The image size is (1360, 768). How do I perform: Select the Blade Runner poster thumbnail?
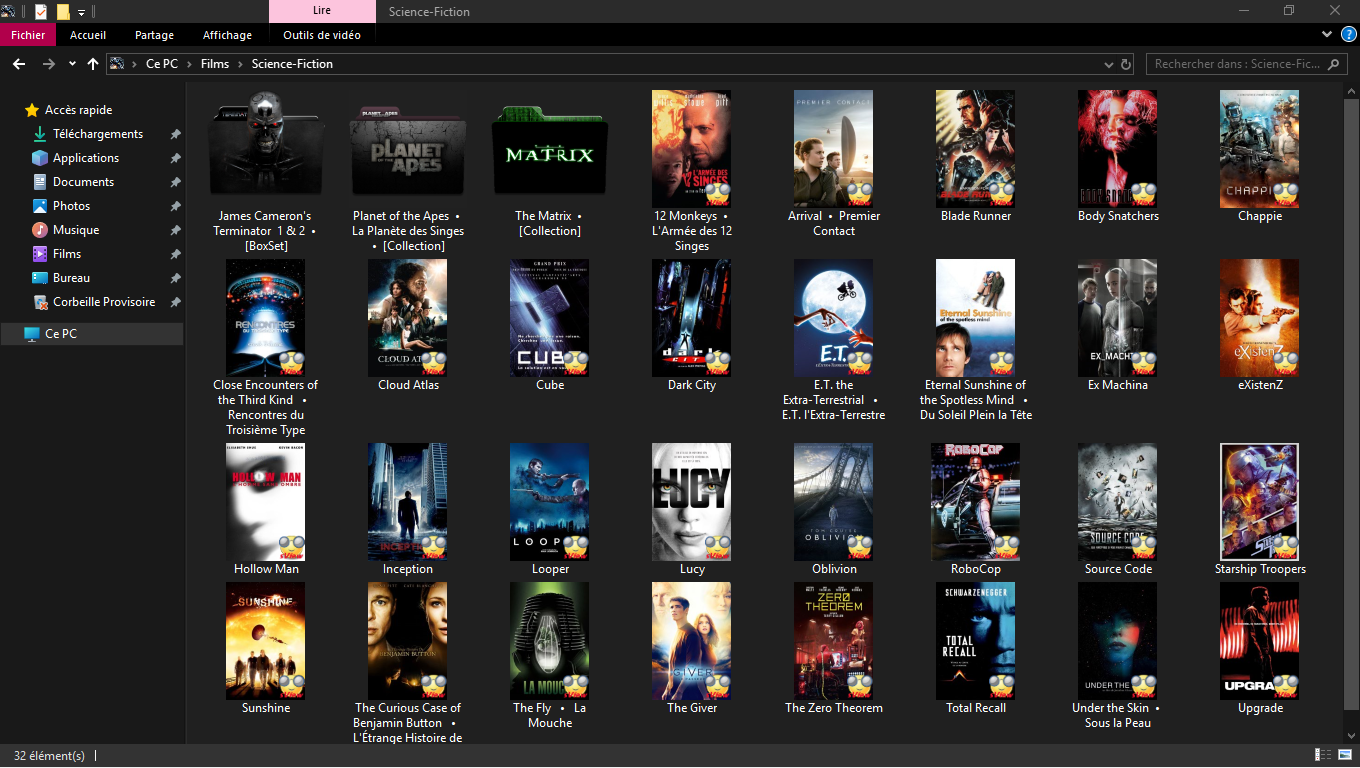976,149
